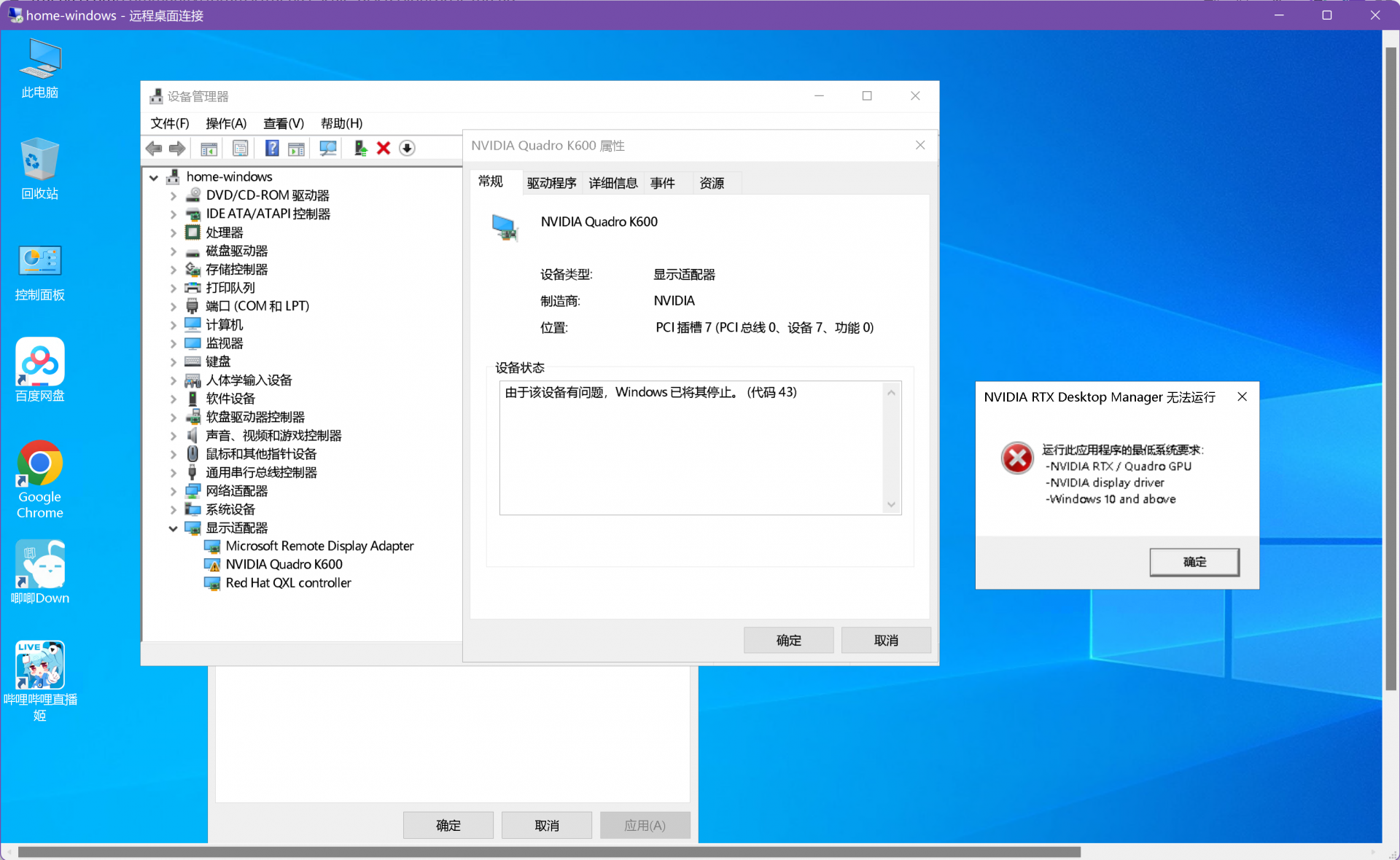Open the 查看(V) menu
The image size is (1400, 860).
[x=284, y=123]
